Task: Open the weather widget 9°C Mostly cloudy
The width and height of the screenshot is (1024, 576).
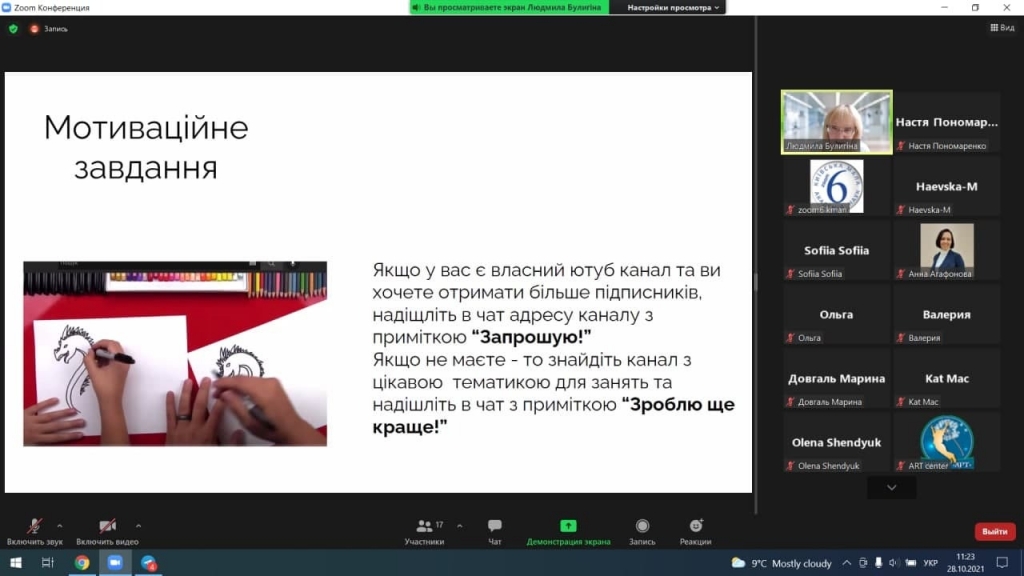Action: pyautogui.click(x=782, y=563)
